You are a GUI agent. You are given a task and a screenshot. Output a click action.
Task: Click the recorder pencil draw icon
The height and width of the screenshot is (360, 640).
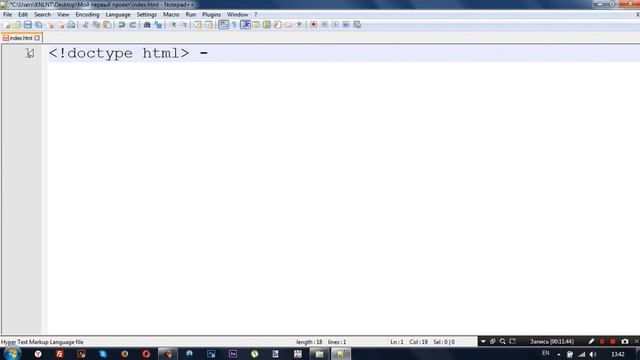[x=591, y=341]
